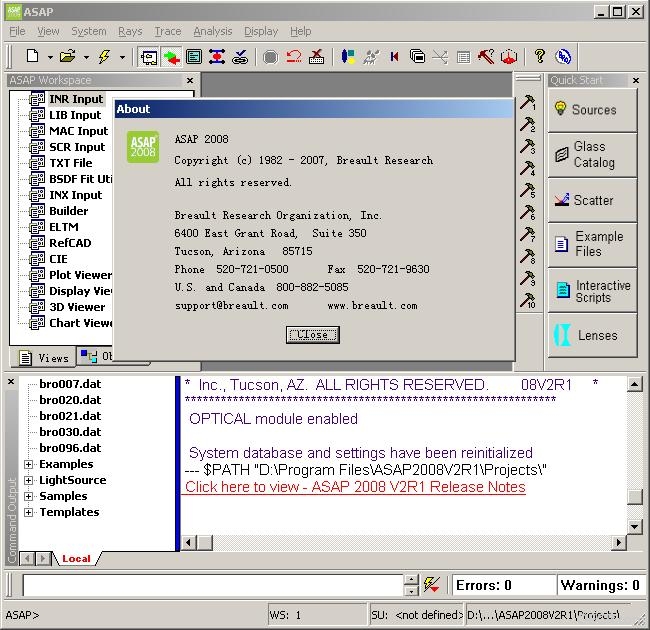This screenshot has width=650, height=630.
Task: Expand the Samples folder node
Action: [28, 496]
